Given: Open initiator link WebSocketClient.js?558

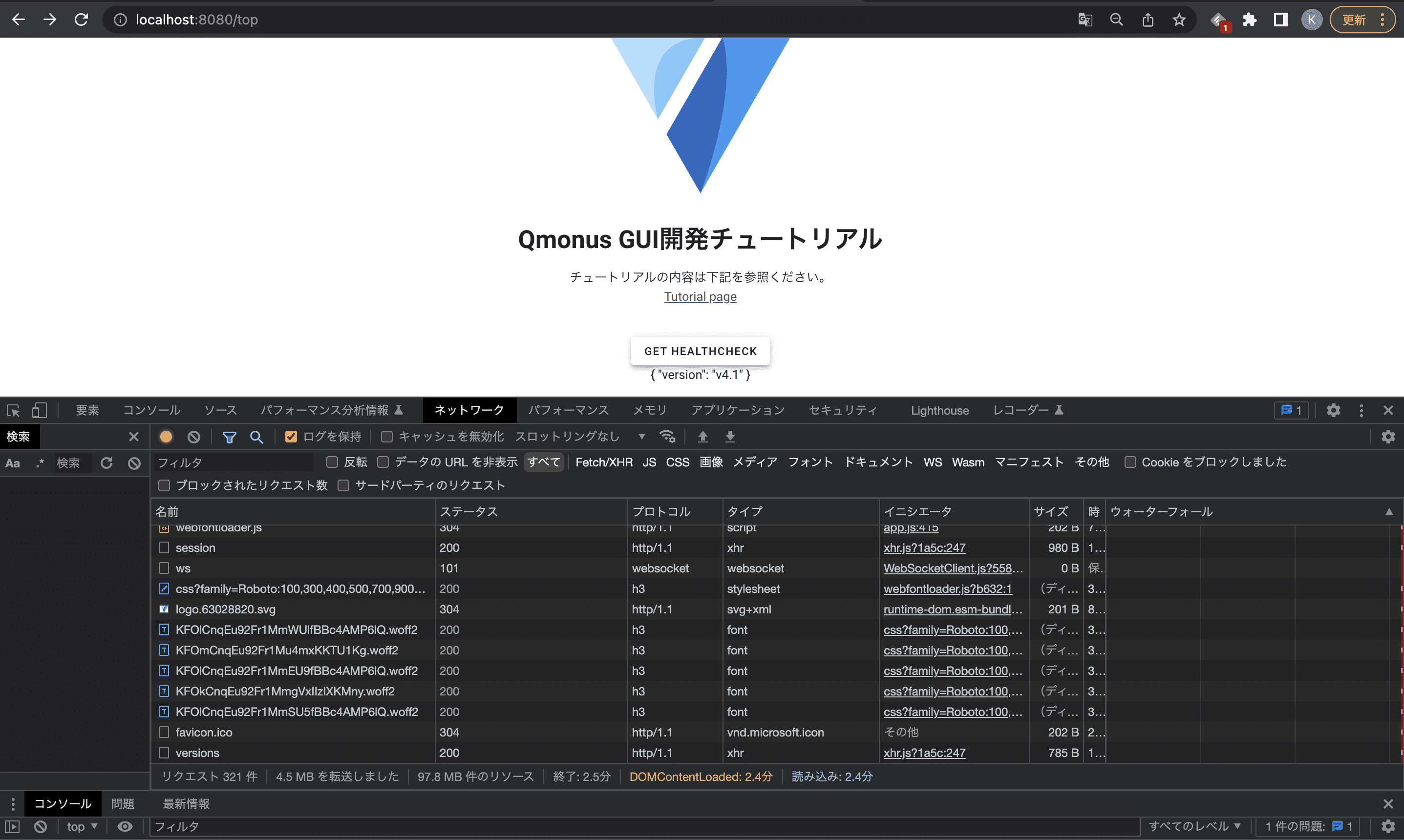Looking at the screenshot, I should [954, 568].
